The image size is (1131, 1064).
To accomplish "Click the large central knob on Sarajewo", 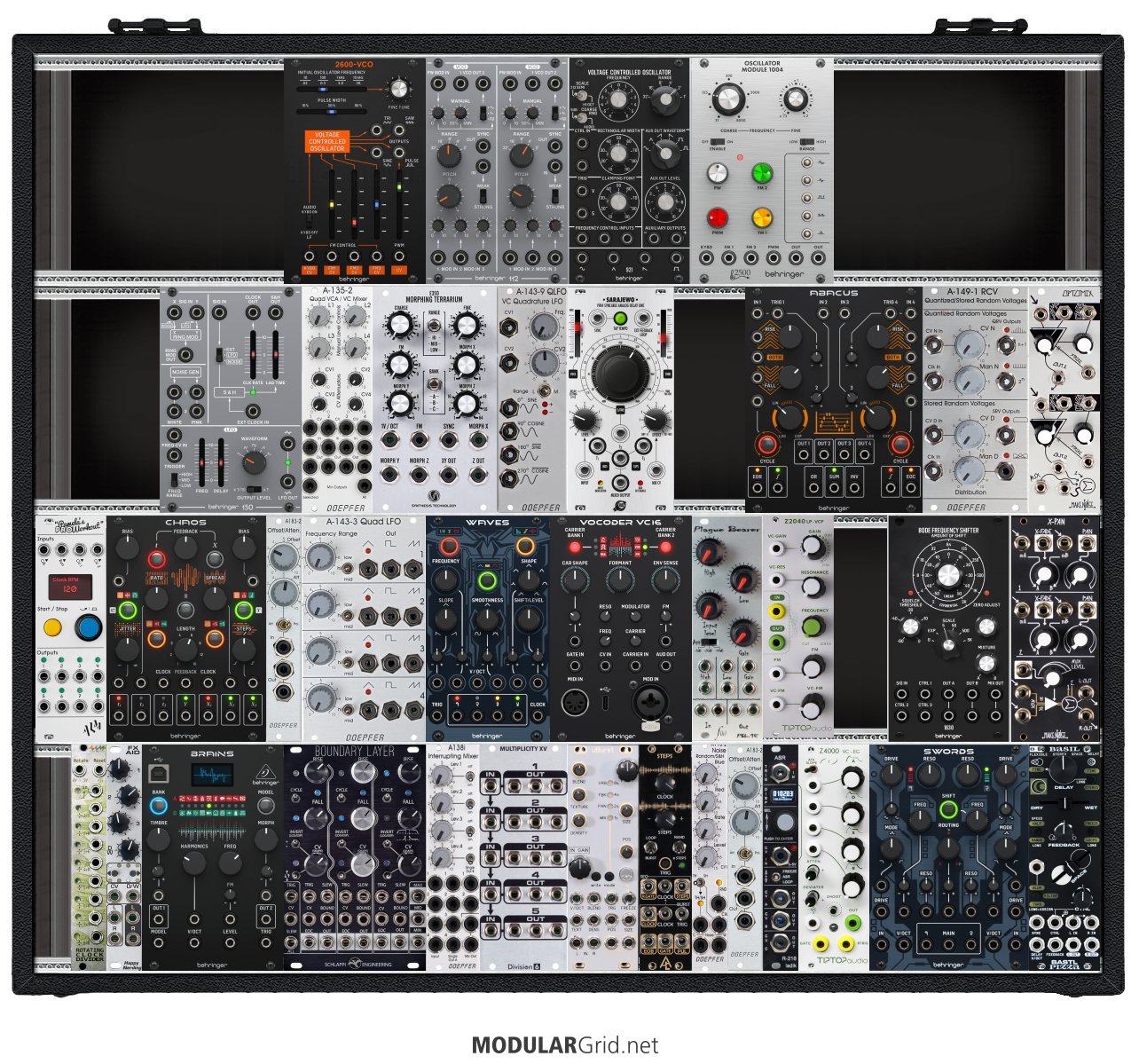I will [620, 373].
